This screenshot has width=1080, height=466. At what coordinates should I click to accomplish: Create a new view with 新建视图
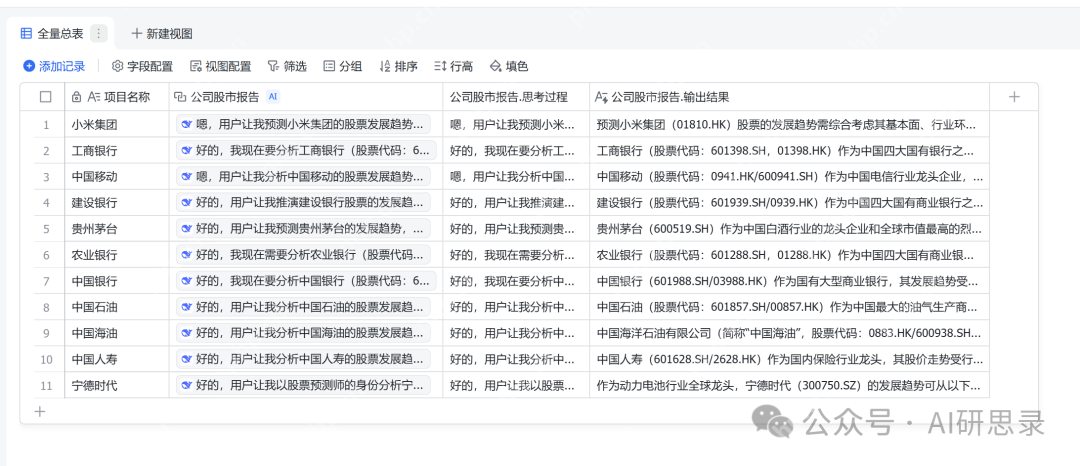(x=162, y=33)
